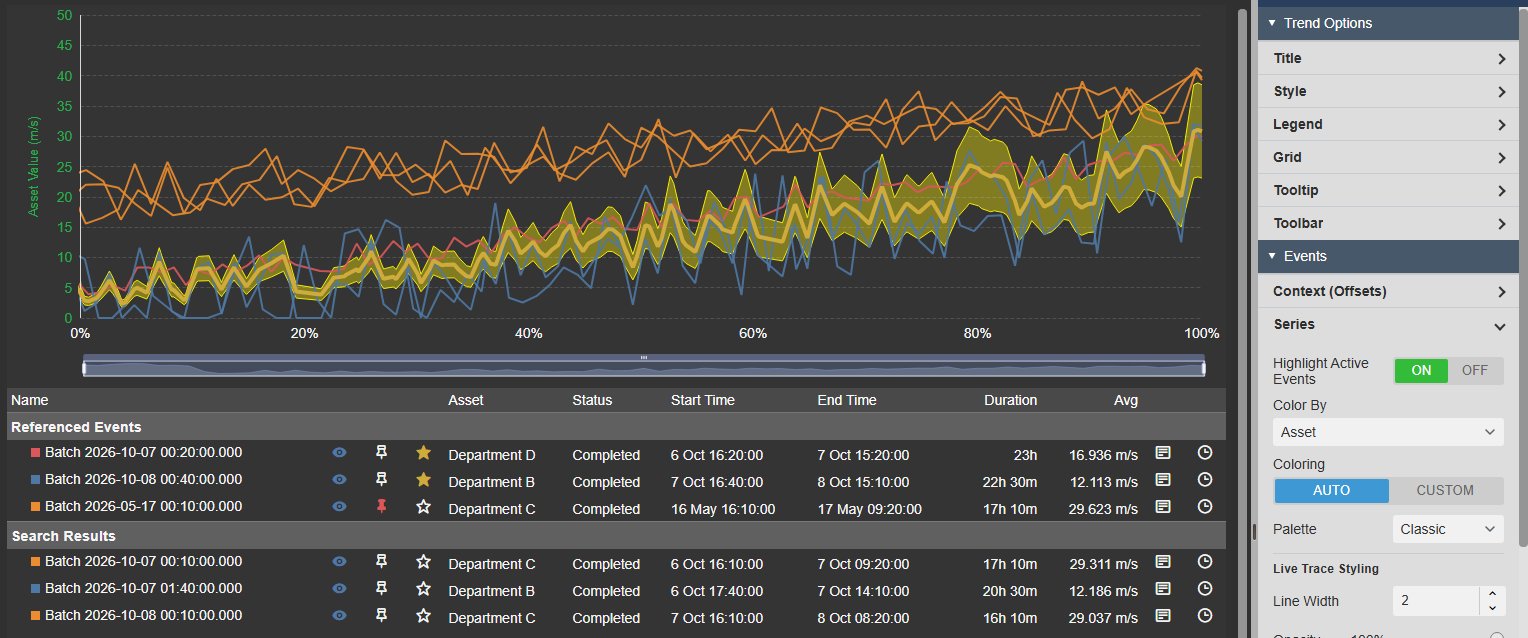1528x638 pixels.
Task: Click clock icon on the 12.186 m/s row
Action: click(x=1205, y=589)
